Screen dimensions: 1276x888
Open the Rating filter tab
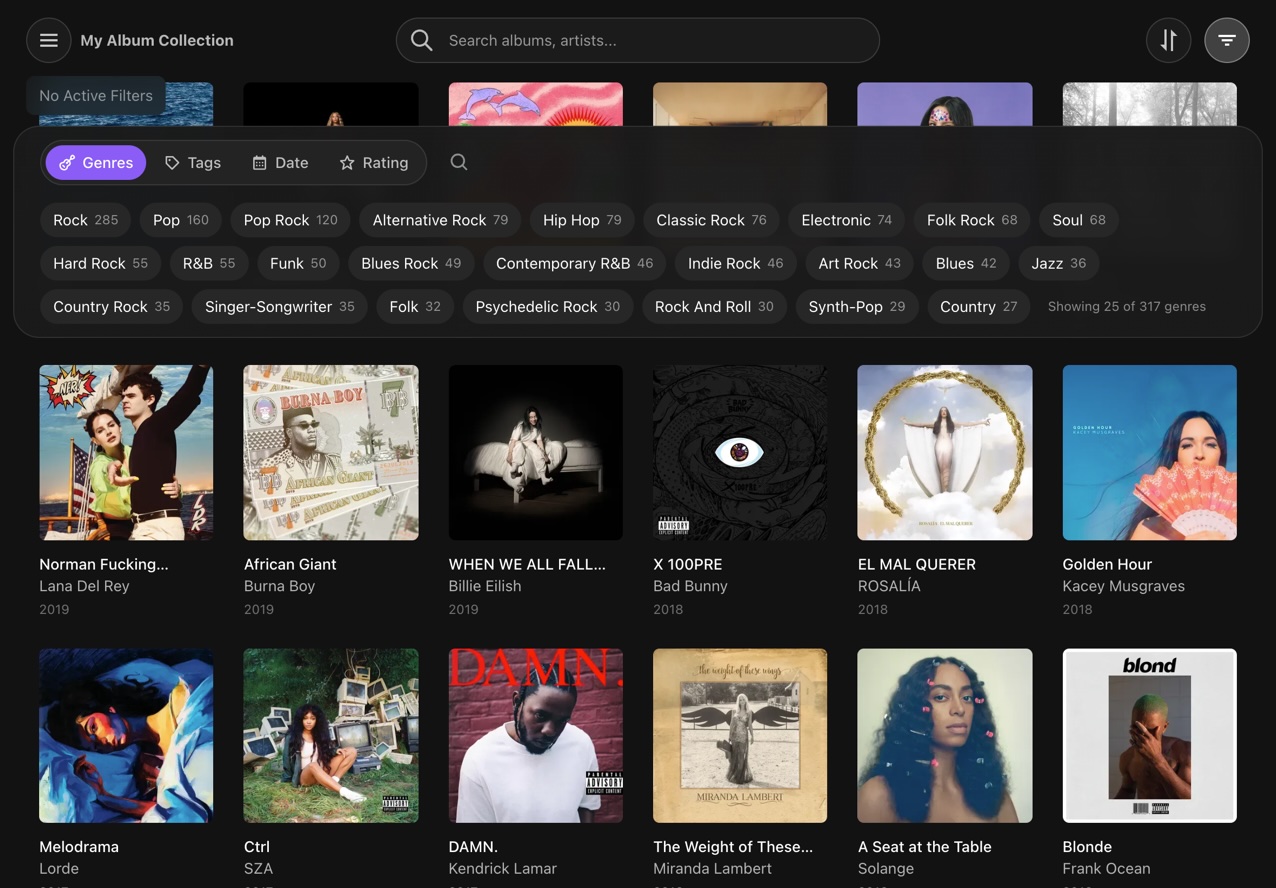(x=374, y=163)
